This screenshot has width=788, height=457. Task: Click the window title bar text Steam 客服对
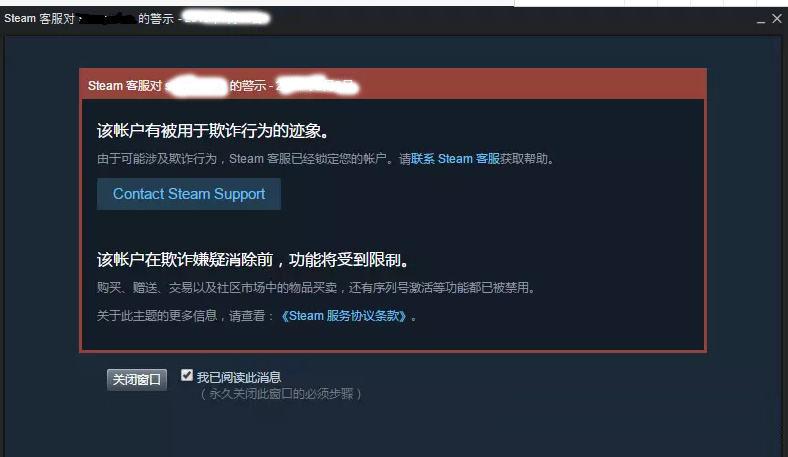pyautogui.click(x=40, y=19)
